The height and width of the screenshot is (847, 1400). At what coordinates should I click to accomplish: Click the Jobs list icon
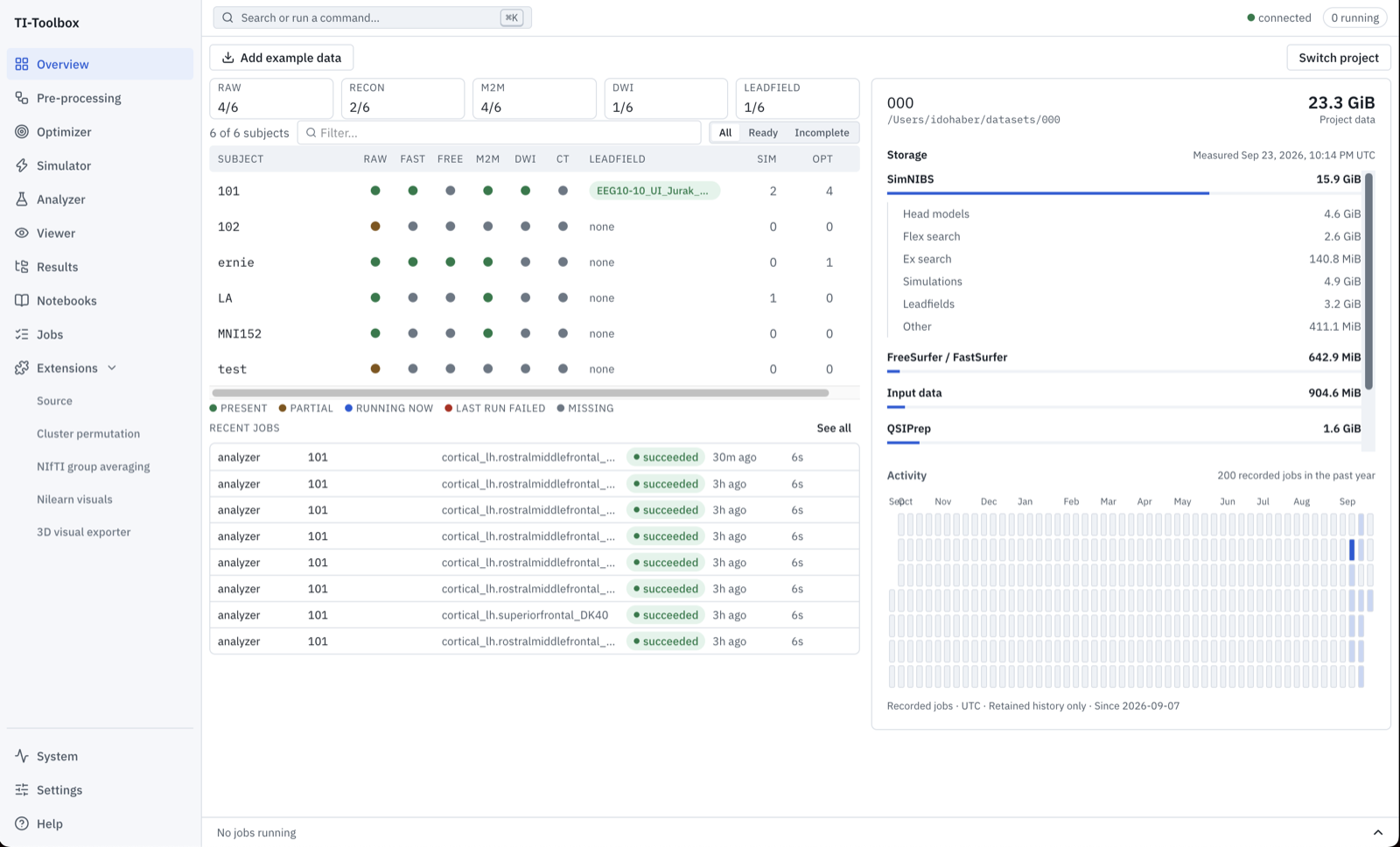[22, 334]
